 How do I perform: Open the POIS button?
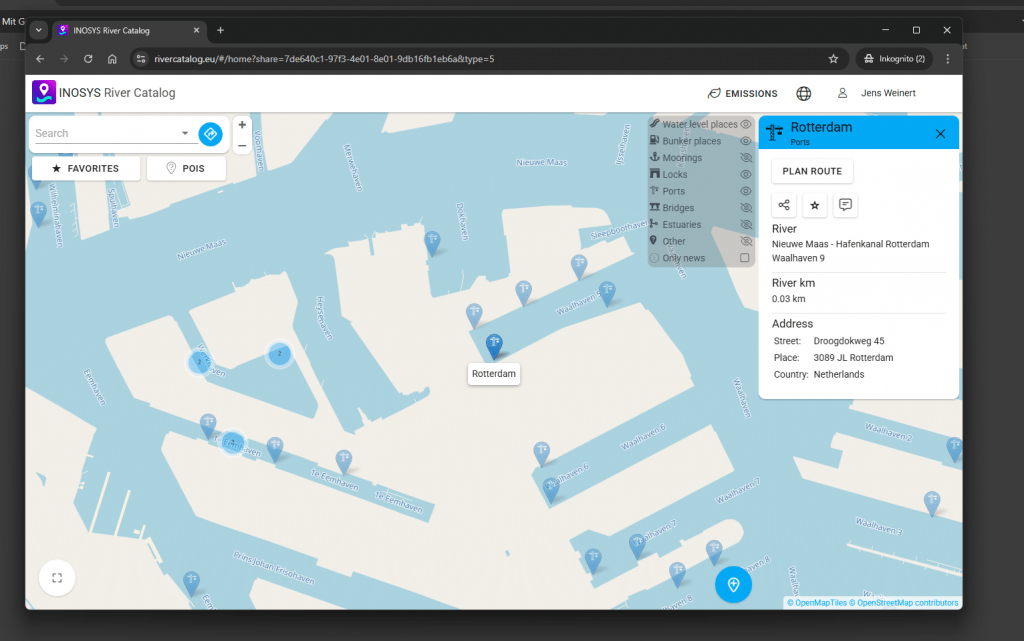[x=186, y=168]
